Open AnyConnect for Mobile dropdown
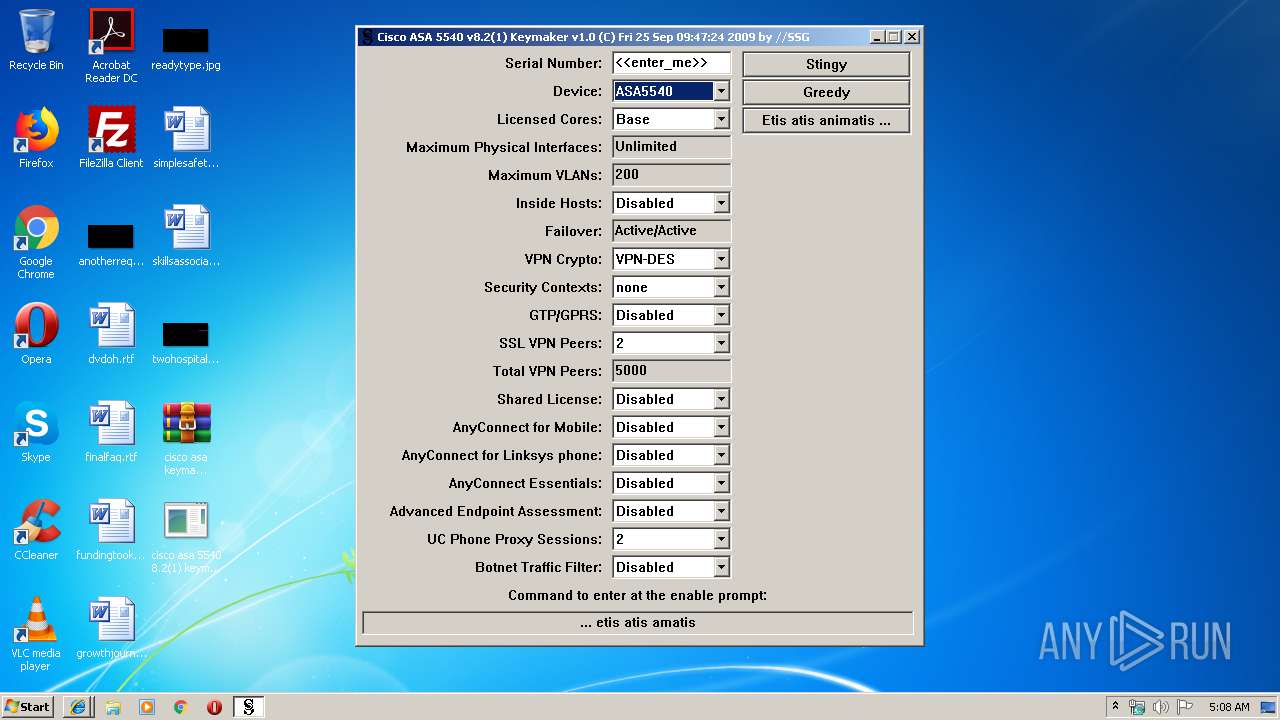The image size is (1280, 720). (x=721, y=427)
